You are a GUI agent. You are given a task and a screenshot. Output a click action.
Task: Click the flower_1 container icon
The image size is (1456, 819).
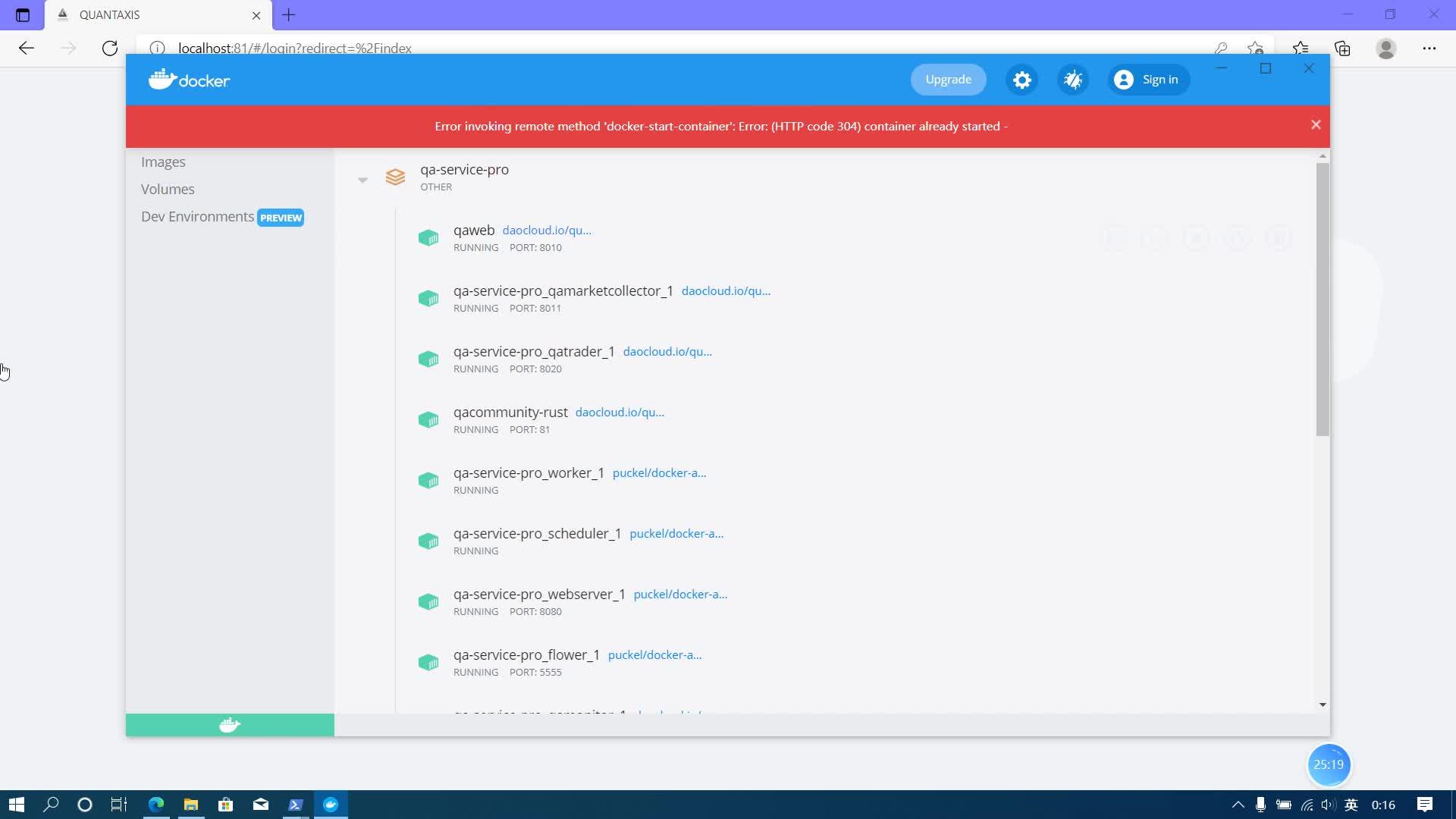pyautogui.click(x=428, y=663)
